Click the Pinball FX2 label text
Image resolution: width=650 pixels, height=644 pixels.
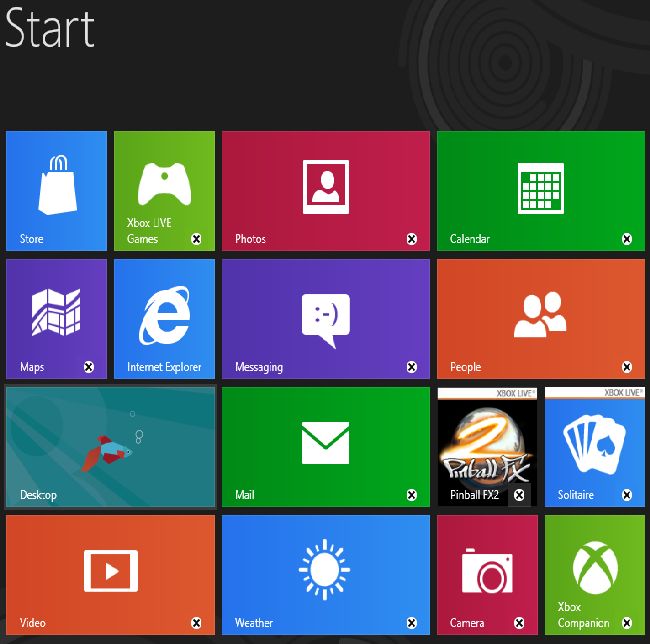(474, 495)
